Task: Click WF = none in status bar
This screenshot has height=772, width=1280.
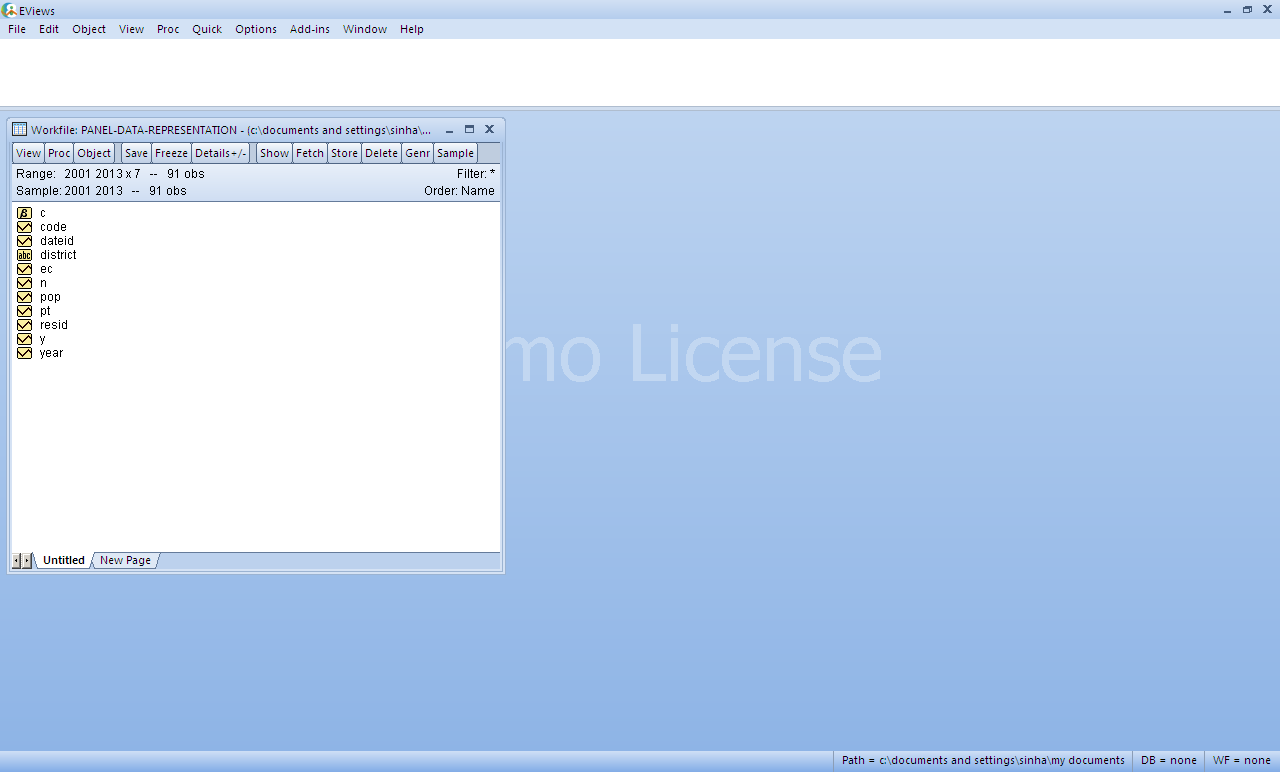Action: (1242, 760)
